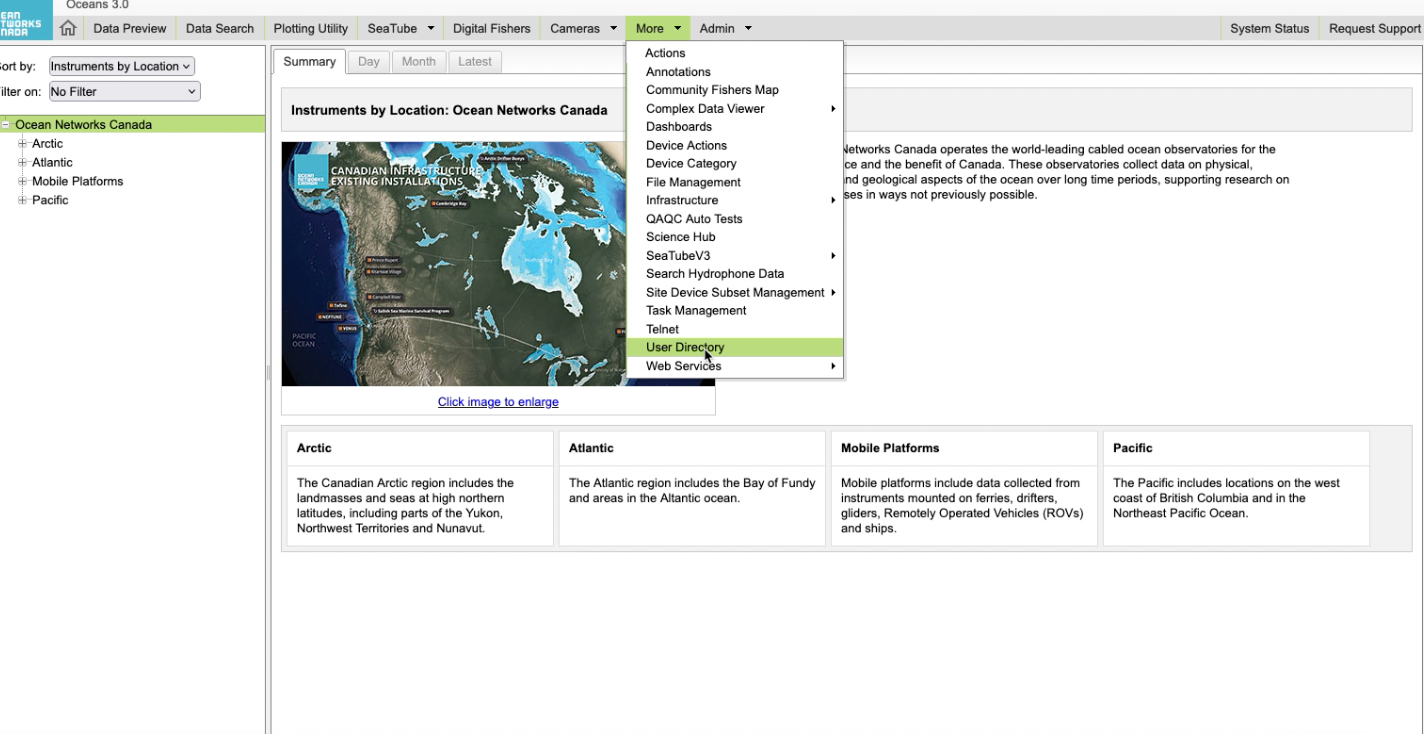This screenshot has width=1424, height=734.
Task: Open Site Device Subset Management submenu
Action: click(734, 292)
